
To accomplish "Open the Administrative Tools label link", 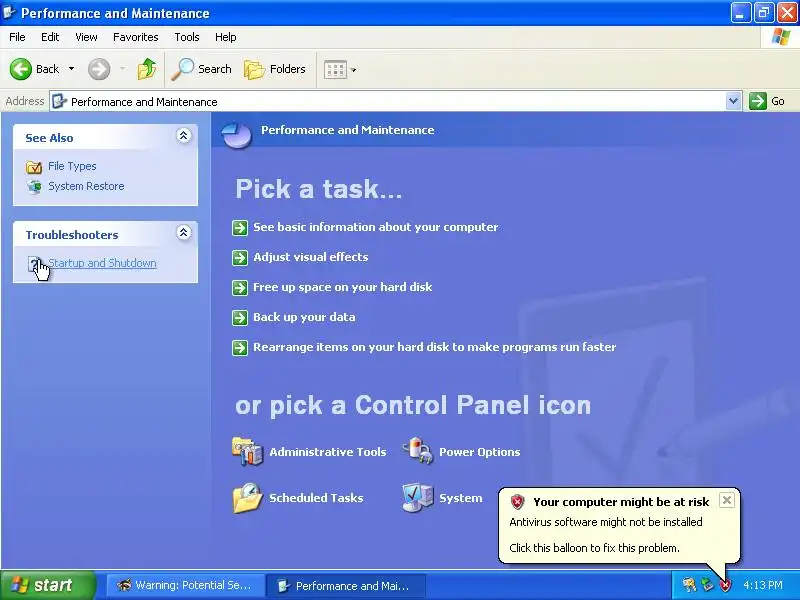I will click(x=328, y=452).
